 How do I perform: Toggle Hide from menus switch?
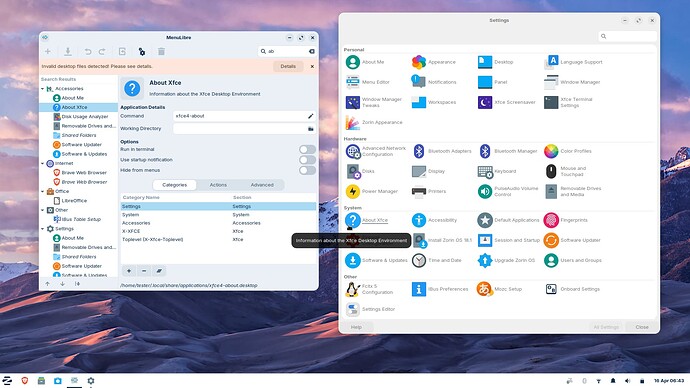(x=307, y=170)
